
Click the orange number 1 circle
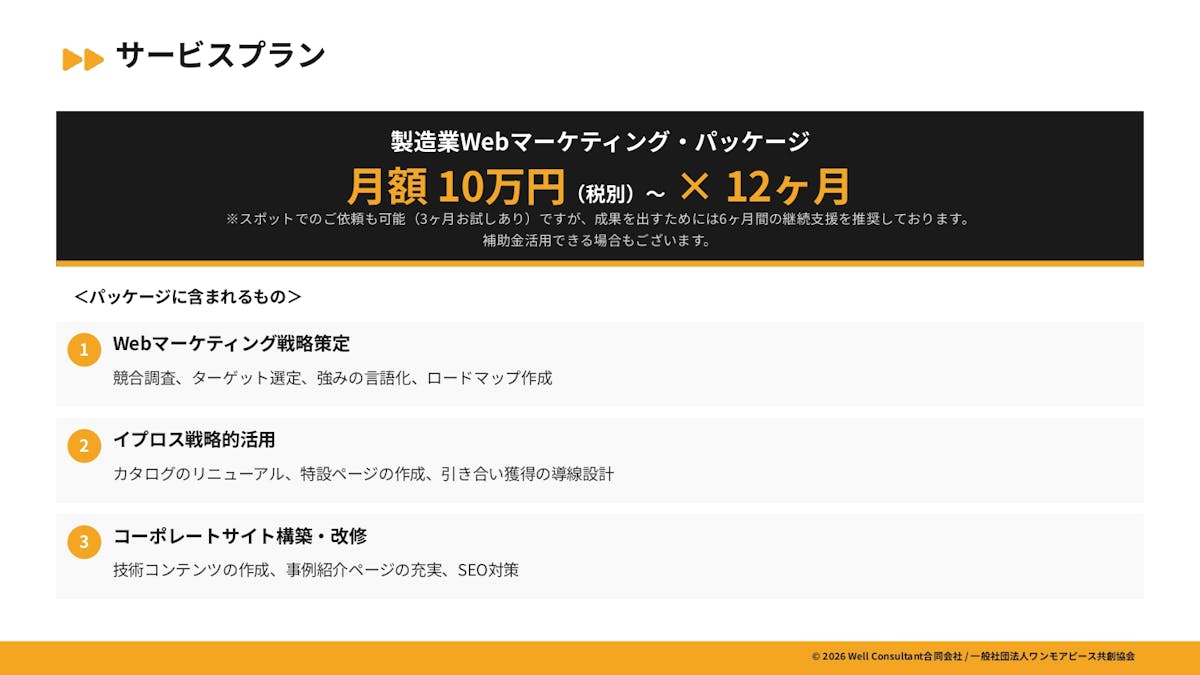click(84, 350)
